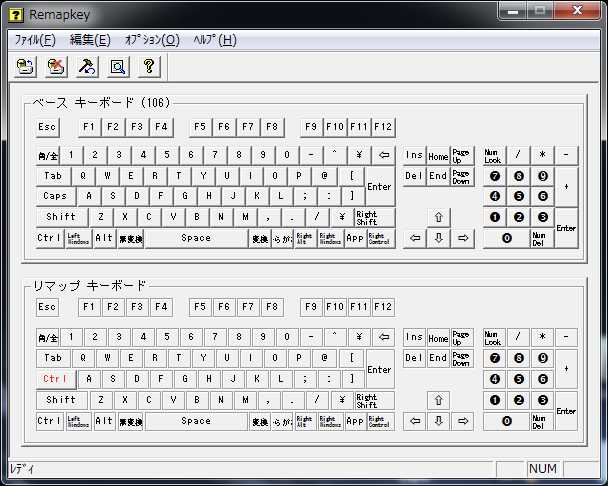Select Up arrow key on base keyboard

point(439,217)
